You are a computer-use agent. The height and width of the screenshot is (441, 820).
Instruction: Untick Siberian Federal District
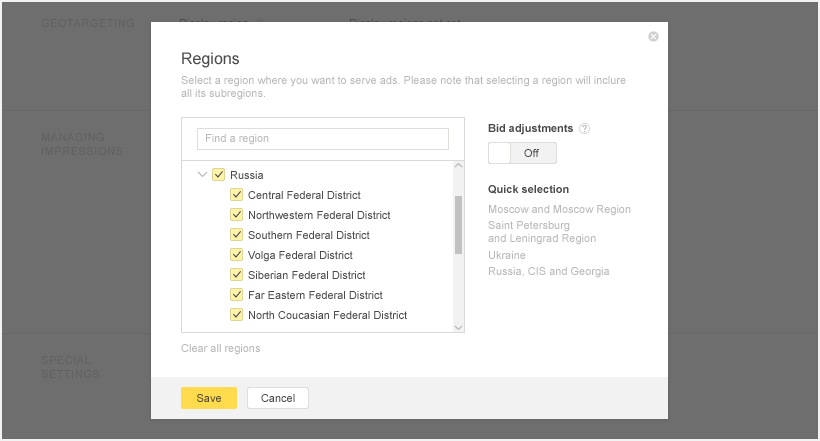click(237, 275)
